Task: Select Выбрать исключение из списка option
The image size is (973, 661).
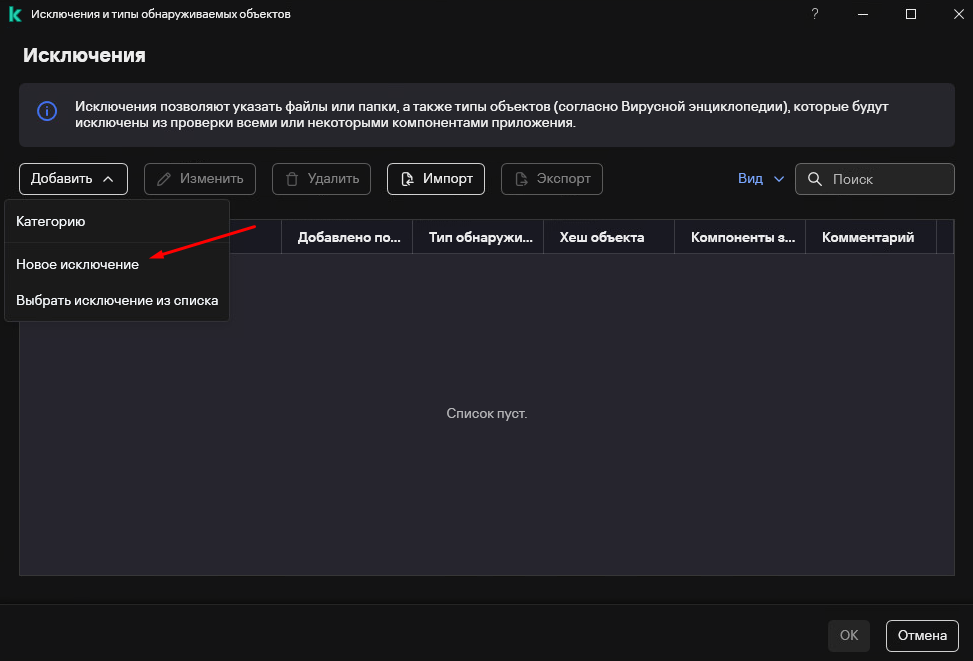Action: [x=117, y=300]
